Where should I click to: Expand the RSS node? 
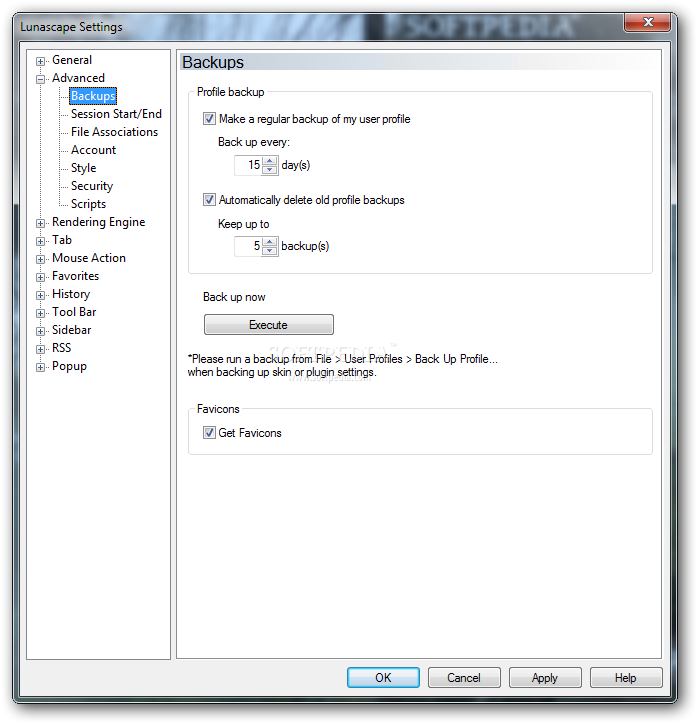click(41, 349)
